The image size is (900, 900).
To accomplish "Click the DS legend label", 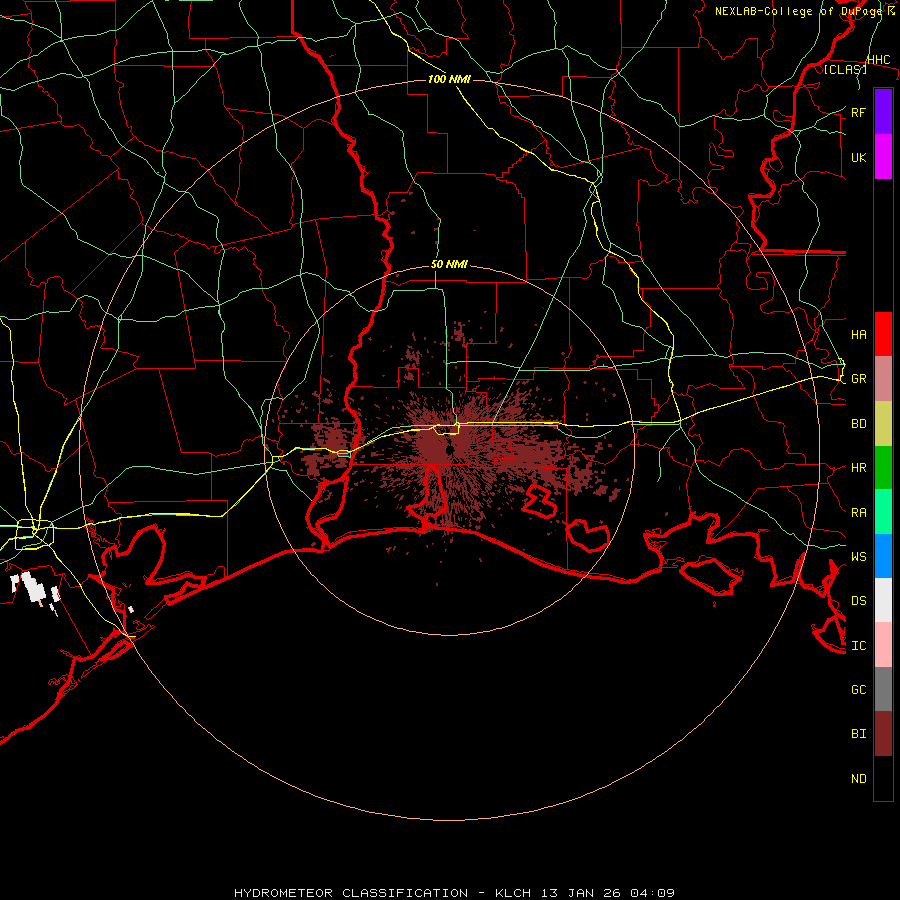I will point(858,601).
